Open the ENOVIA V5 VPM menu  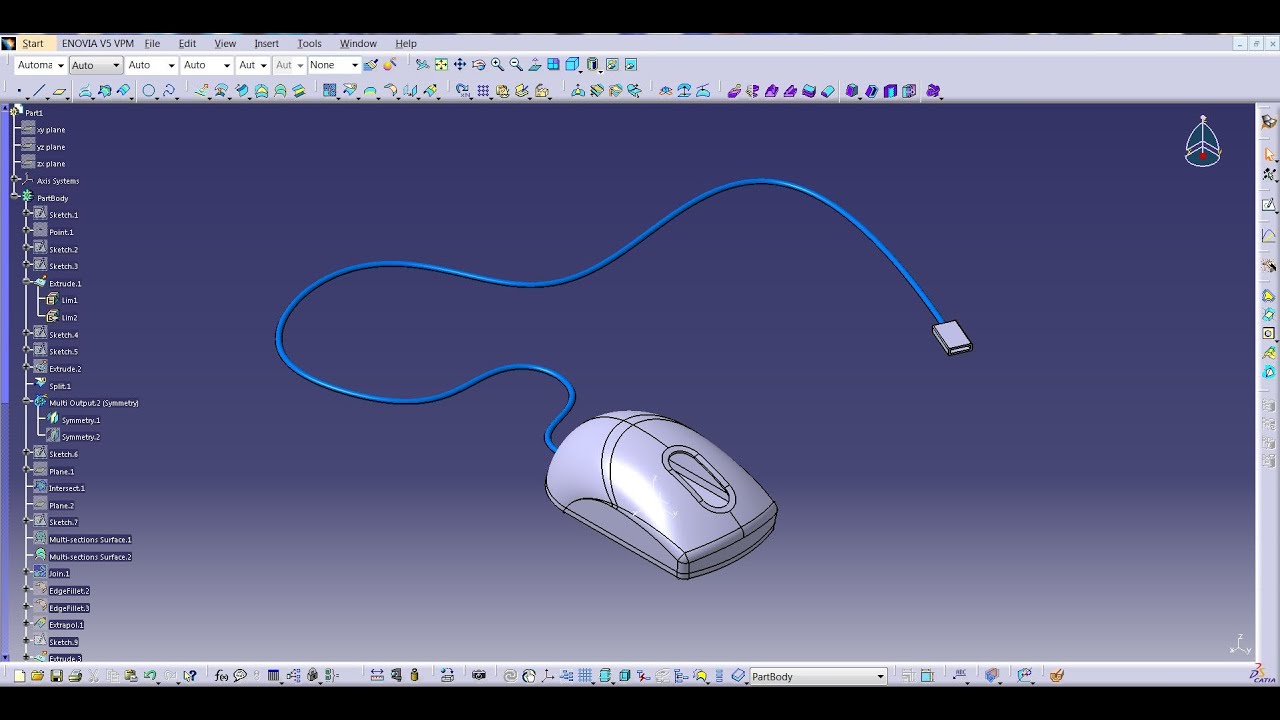tap(97, 43)
